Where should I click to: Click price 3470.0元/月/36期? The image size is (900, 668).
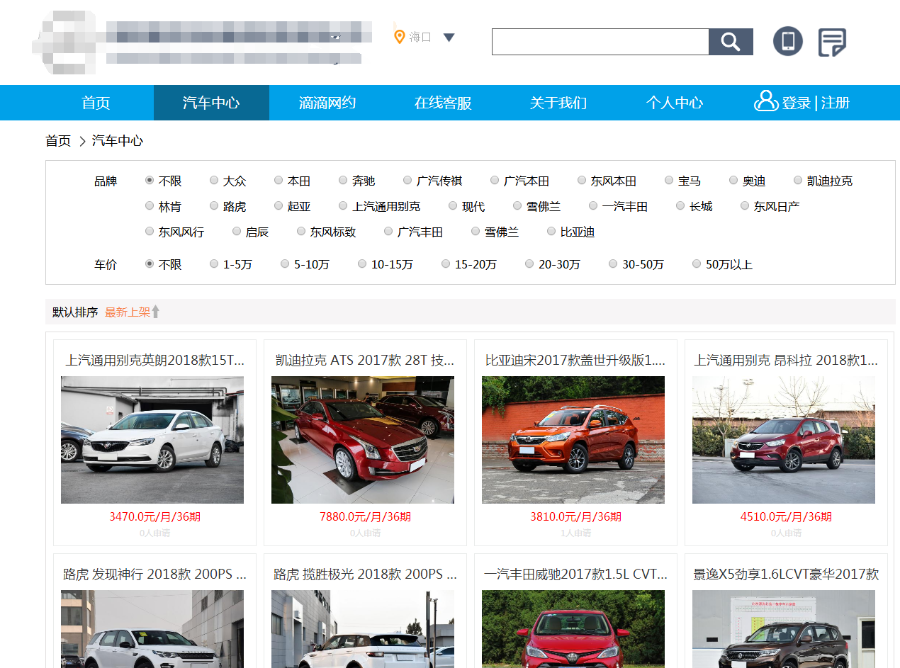click(154, 516)
